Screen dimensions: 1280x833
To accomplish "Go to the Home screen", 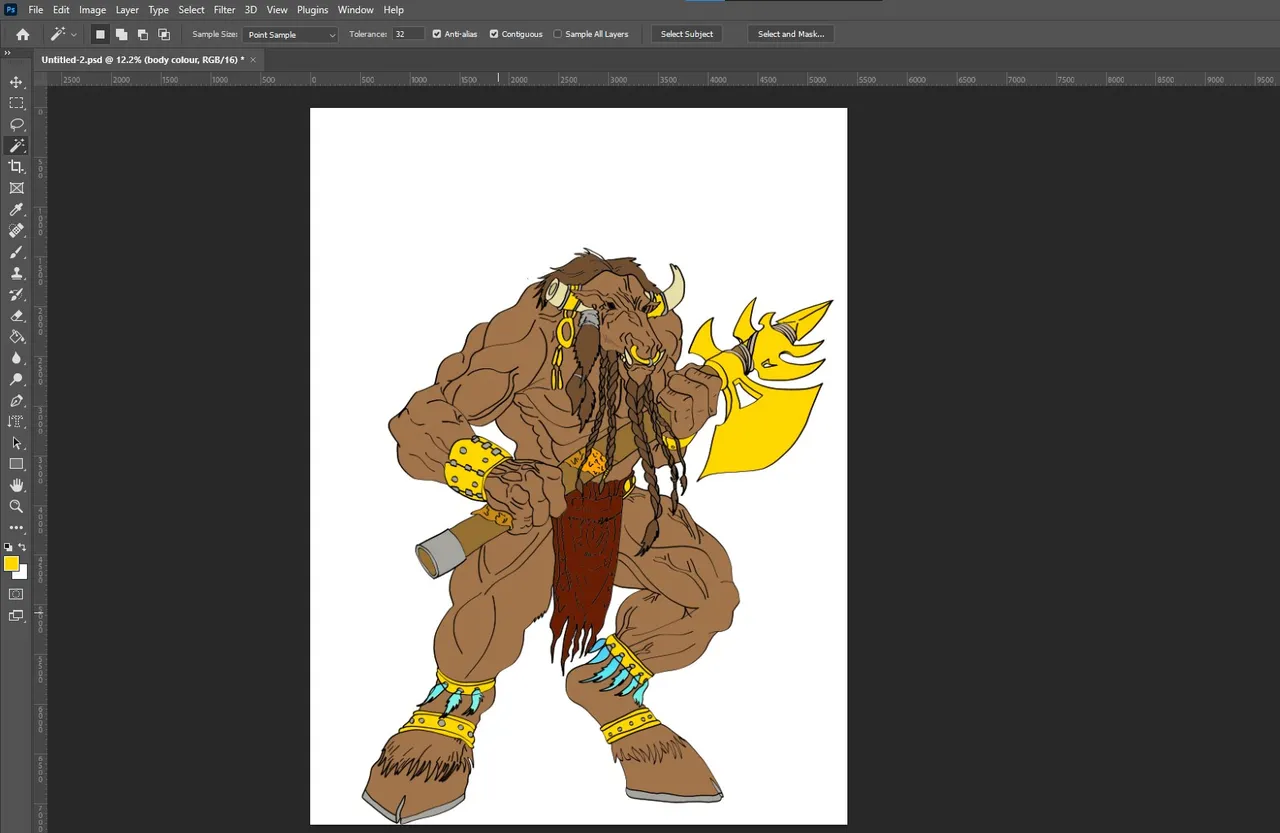I will point(22,34).
